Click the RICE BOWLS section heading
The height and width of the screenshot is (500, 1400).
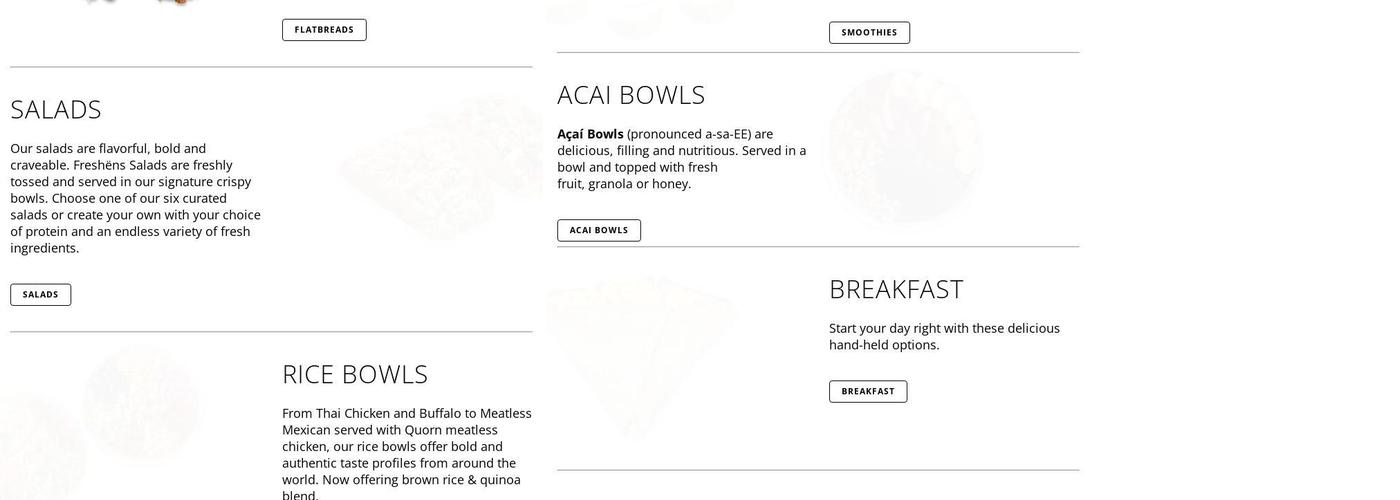[x=355, y=374]
